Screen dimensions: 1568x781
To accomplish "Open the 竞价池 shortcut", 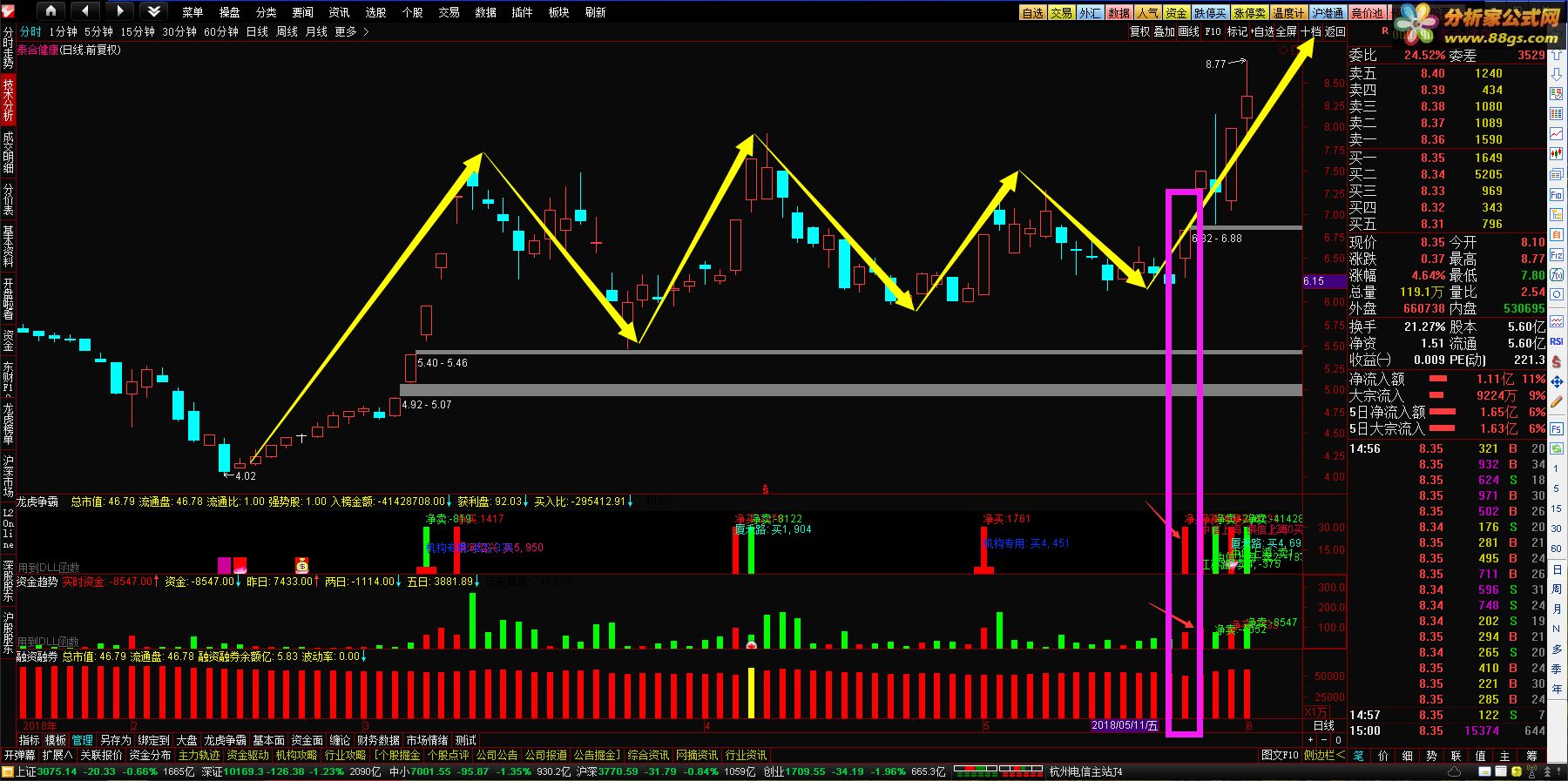I will [x=1367, y=13].
